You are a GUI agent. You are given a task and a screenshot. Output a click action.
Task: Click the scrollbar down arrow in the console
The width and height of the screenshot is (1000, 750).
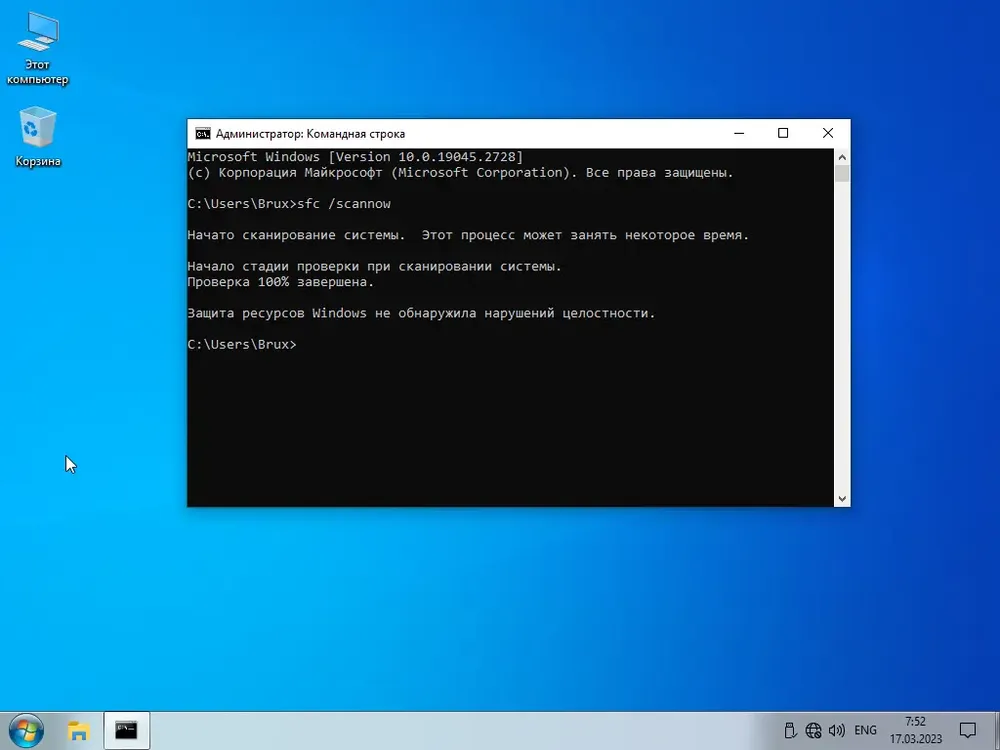[842, 499]
